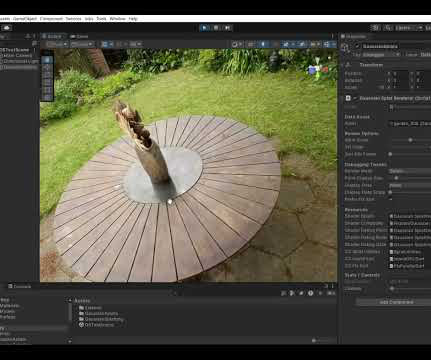The width and height of the screenshot is (431, 360).
Task: Open scene camera settings icon
Action: pyautogui.click(x=315, y=44)
